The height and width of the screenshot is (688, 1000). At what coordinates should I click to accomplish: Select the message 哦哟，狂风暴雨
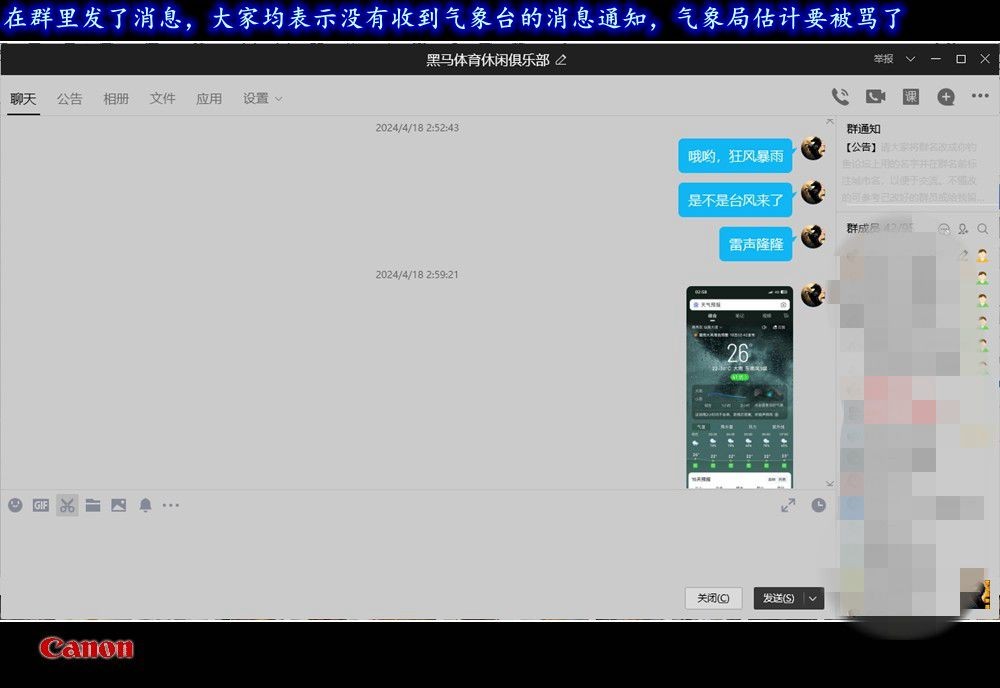(x=735, y=156)
